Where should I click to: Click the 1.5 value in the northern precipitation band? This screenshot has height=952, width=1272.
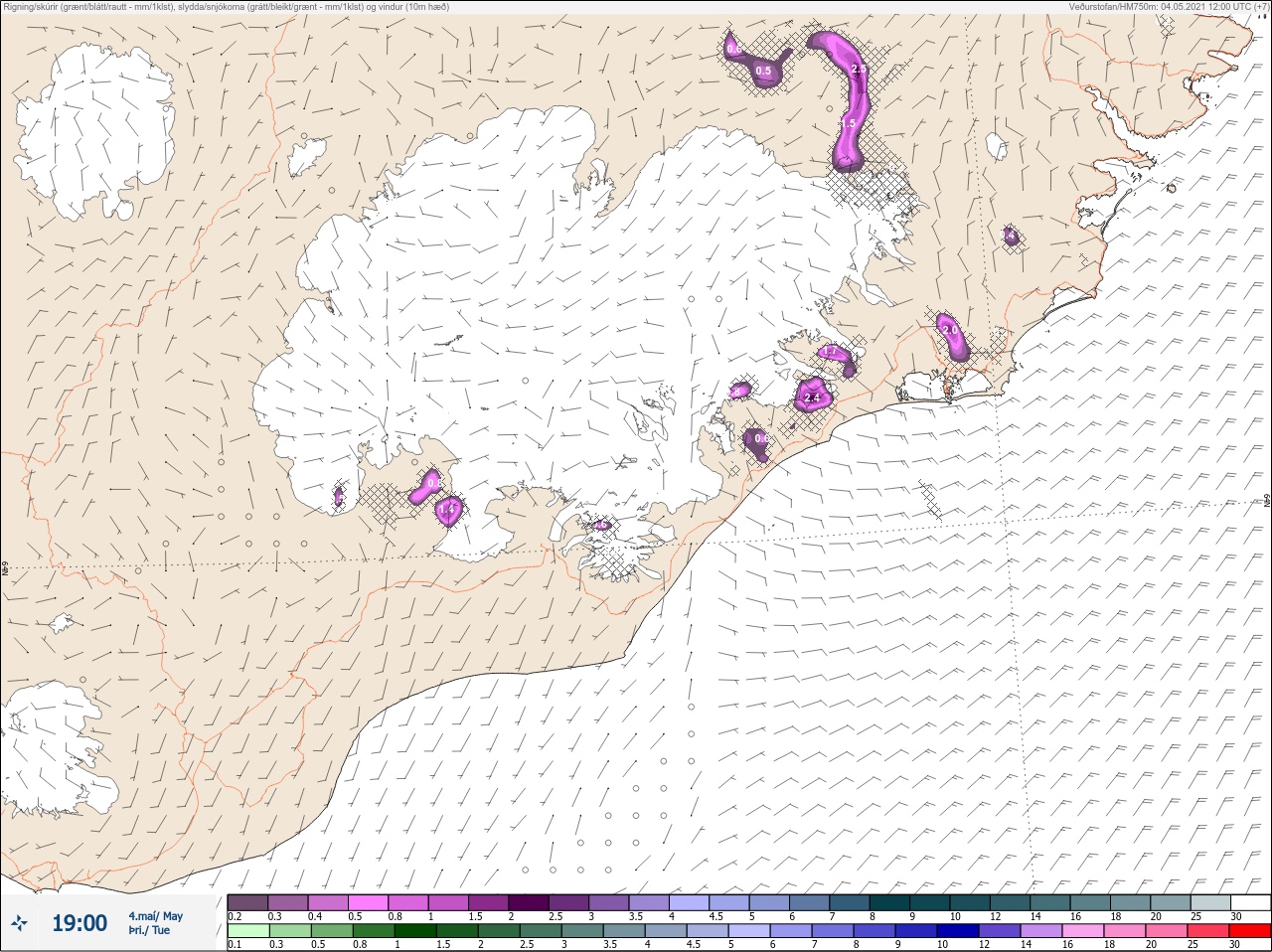[849, 122]
